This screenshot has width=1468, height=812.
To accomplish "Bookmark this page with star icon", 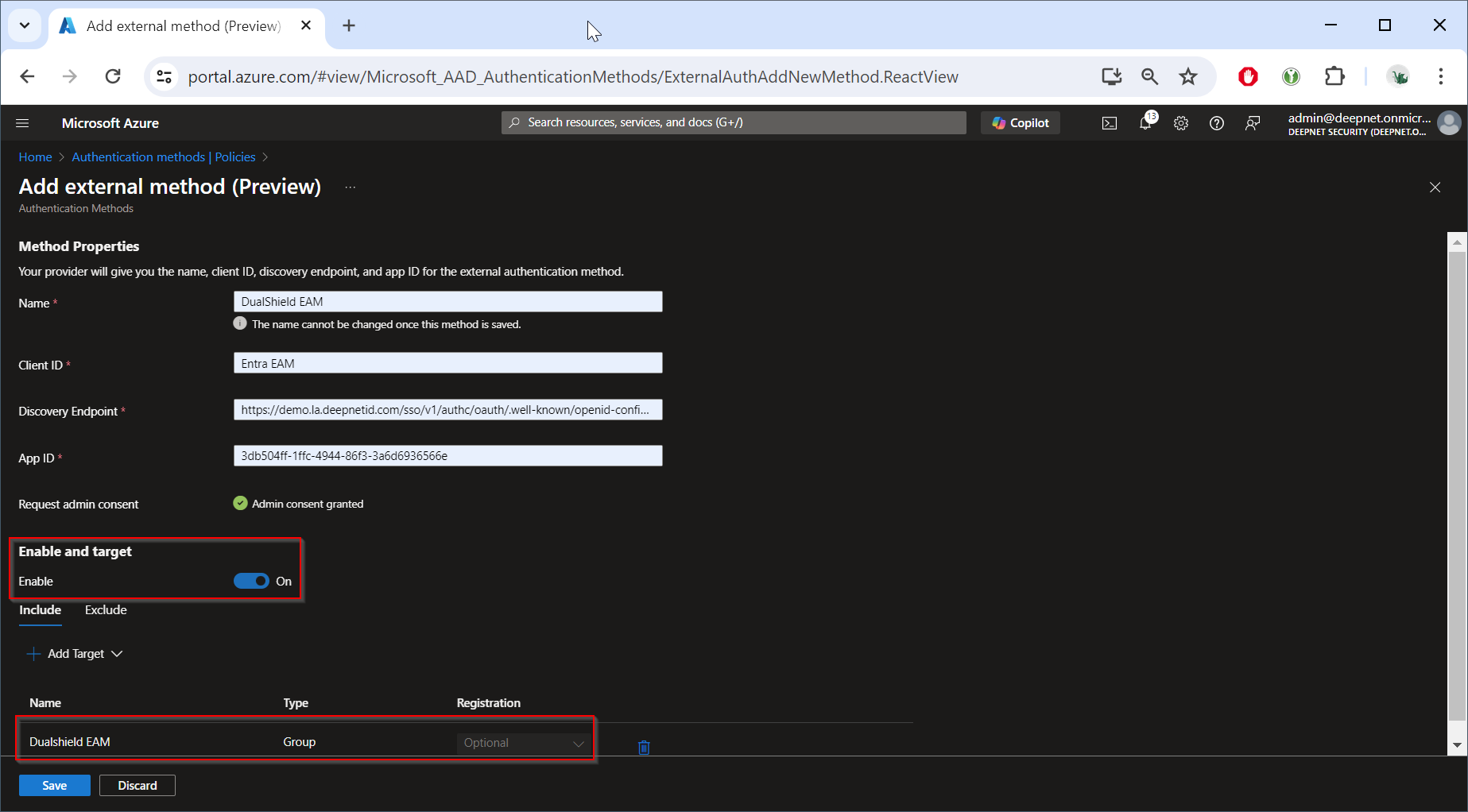I will [x=1187, y=76].
